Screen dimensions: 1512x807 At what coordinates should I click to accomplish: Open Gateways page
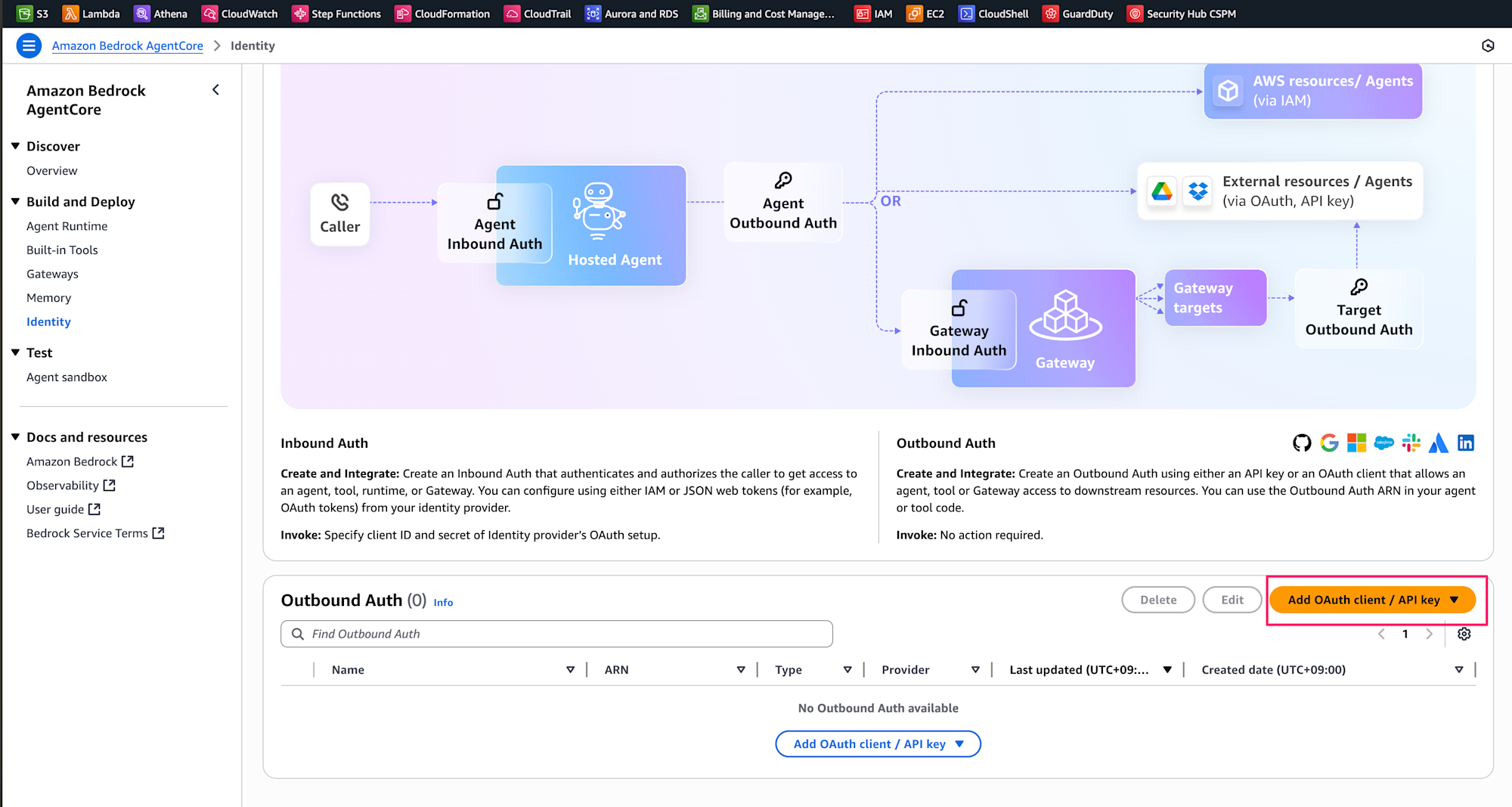click(52, 274)
